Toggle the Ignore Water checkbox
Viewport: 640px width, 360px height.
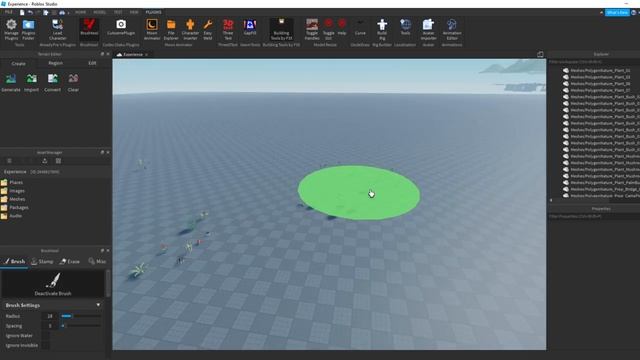45,336
